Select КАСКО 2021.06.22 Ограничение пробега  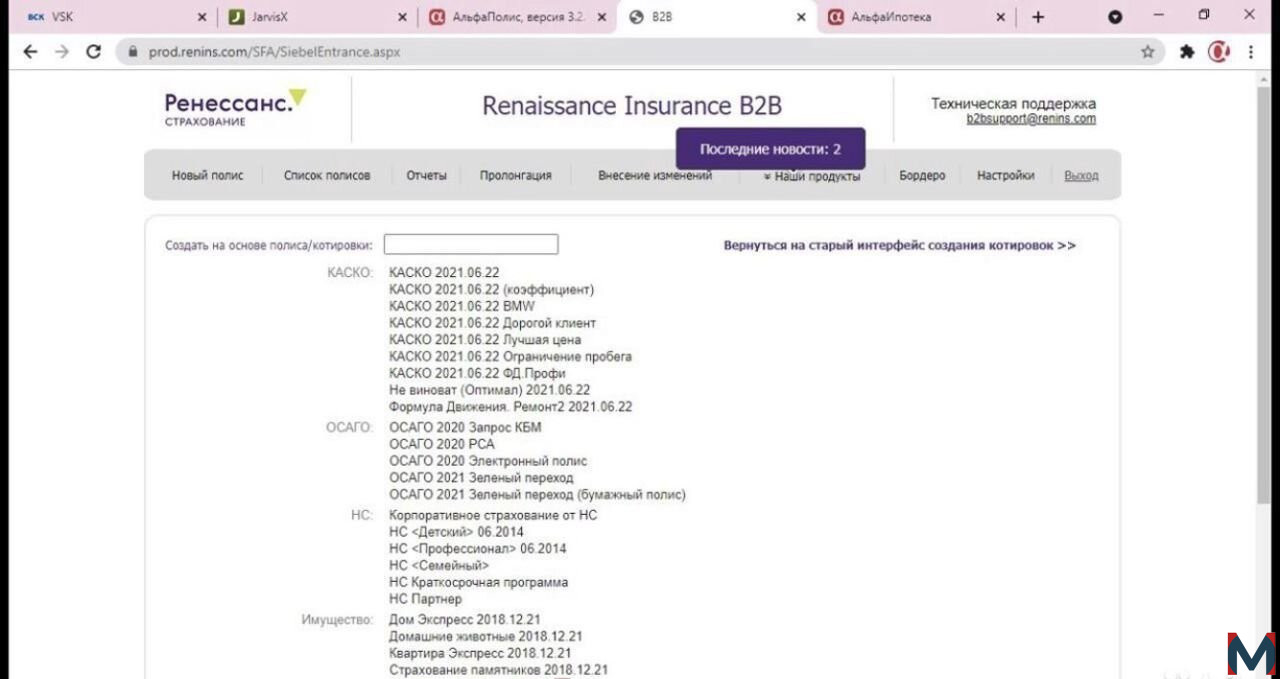coord(510,356)
